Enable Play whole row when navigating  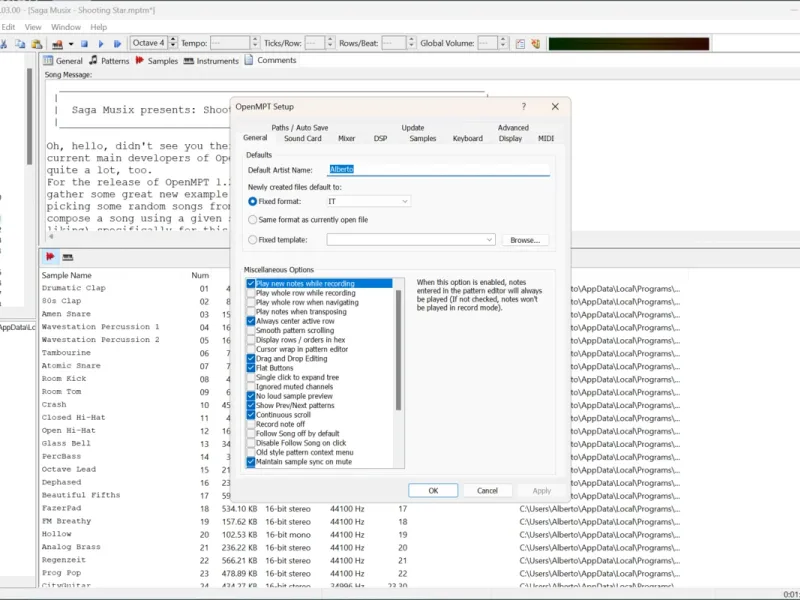[251, 302]
